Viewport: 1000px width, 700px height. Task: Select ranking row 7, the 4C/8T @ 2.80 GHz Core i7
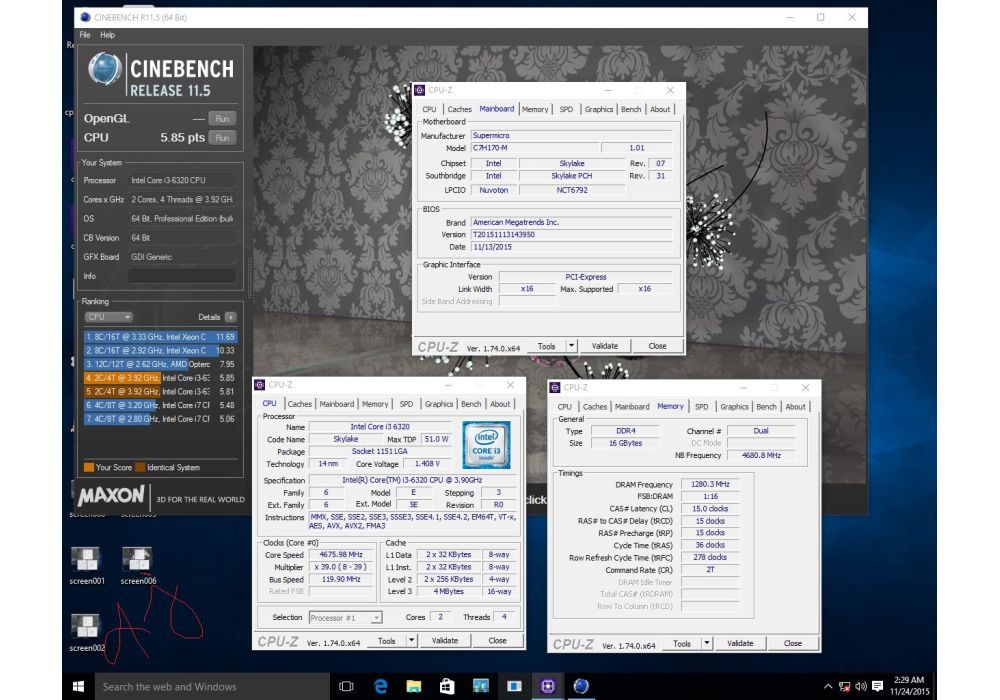pos(160,419)
